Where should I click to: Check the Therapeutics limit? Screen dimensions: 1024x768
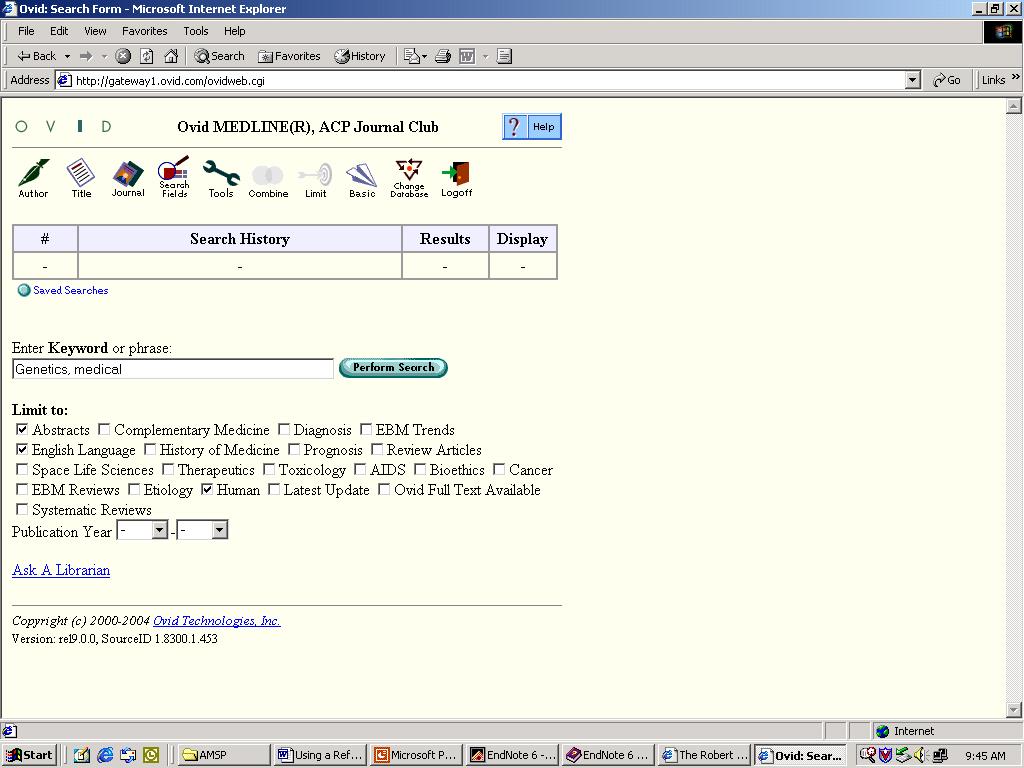click(x=168, y=469)
